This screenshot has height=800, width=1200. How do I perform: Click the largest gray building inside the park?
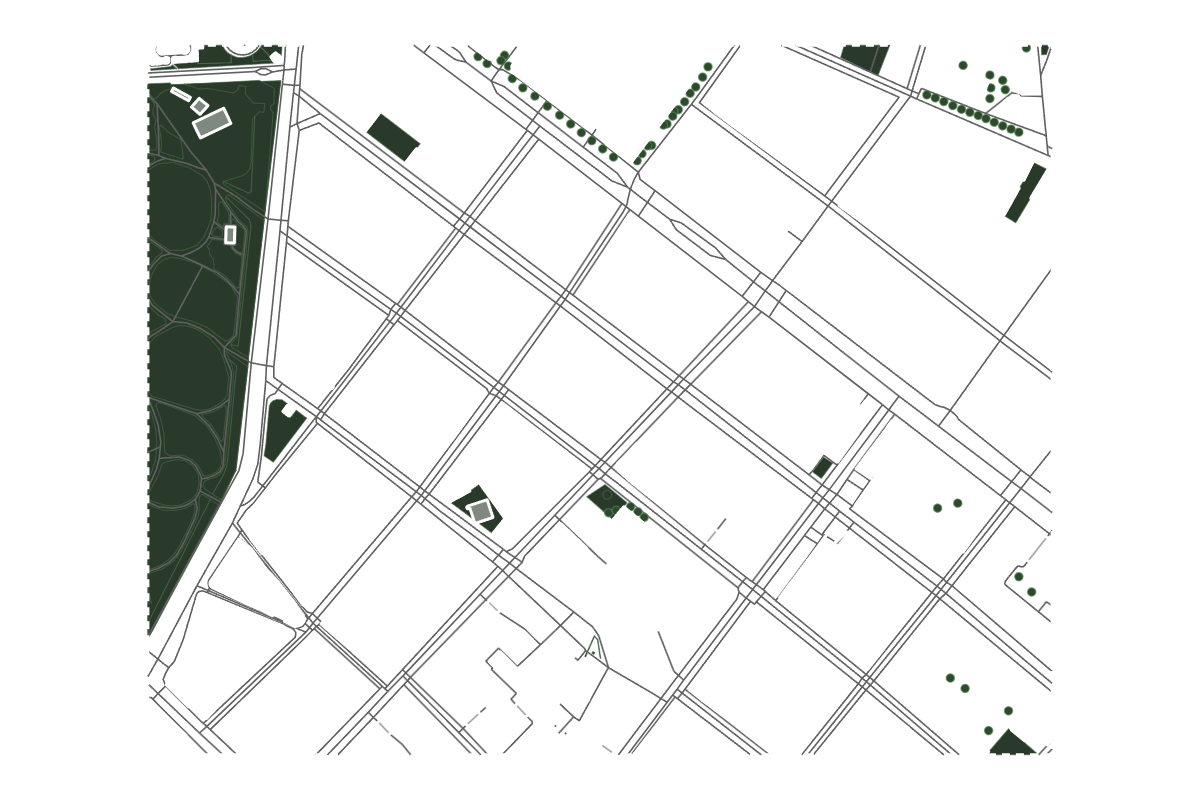[x=212, y=123]
